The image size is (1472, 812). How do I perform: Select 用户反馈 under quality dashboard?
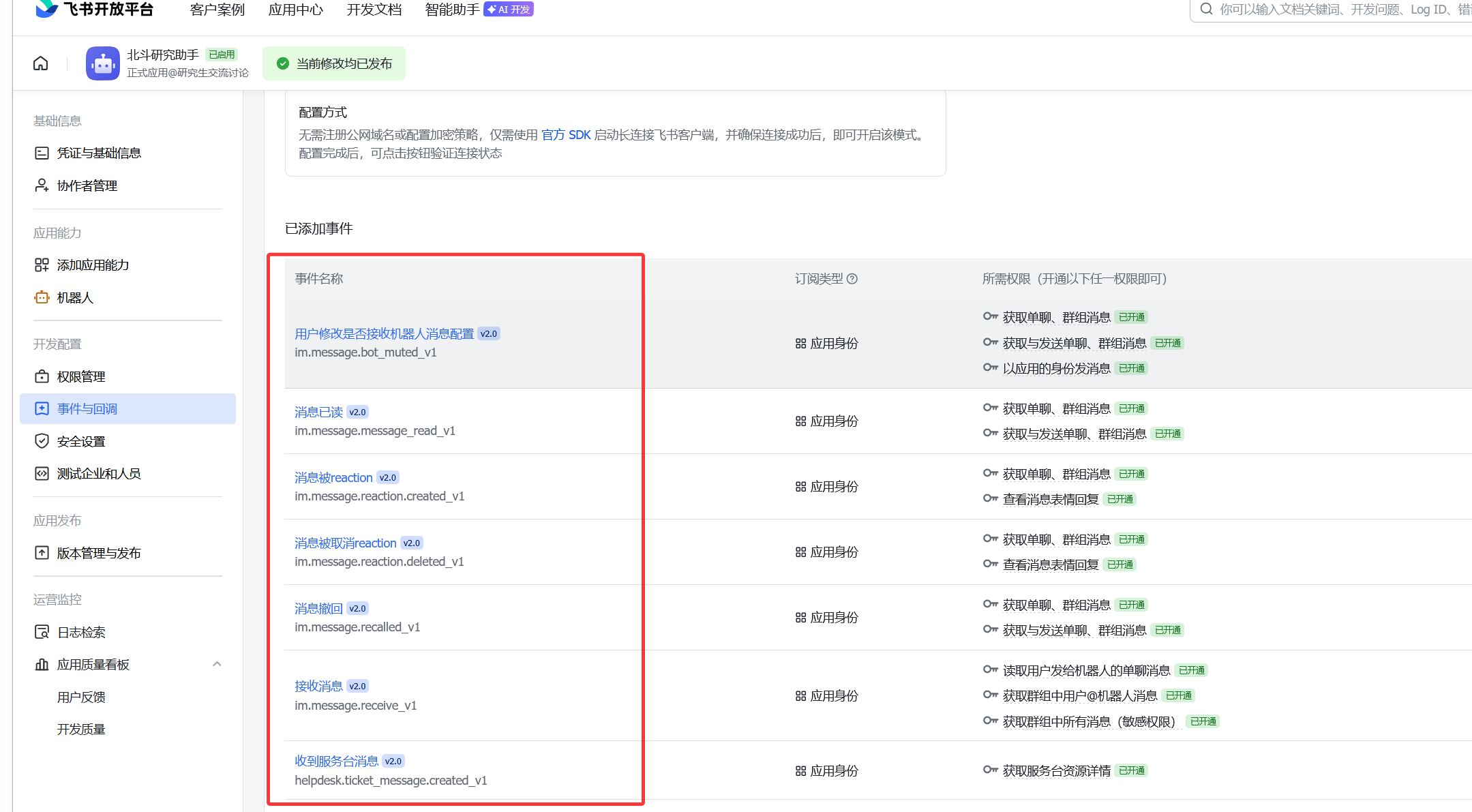click(80, 697)
